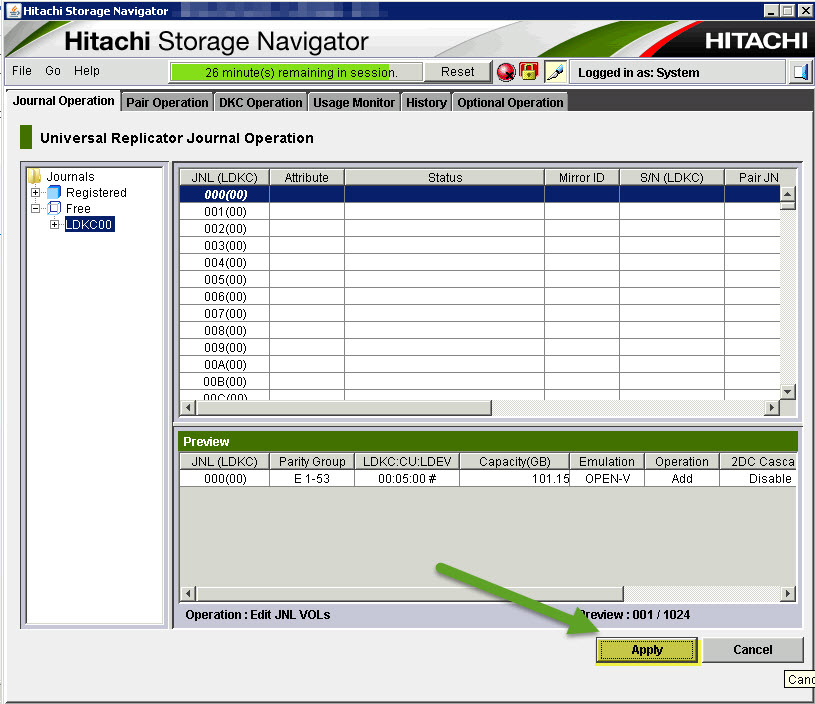815x704 pixels.
Task: Switch to Optional Operation tab
Action: tap(510, 102)
